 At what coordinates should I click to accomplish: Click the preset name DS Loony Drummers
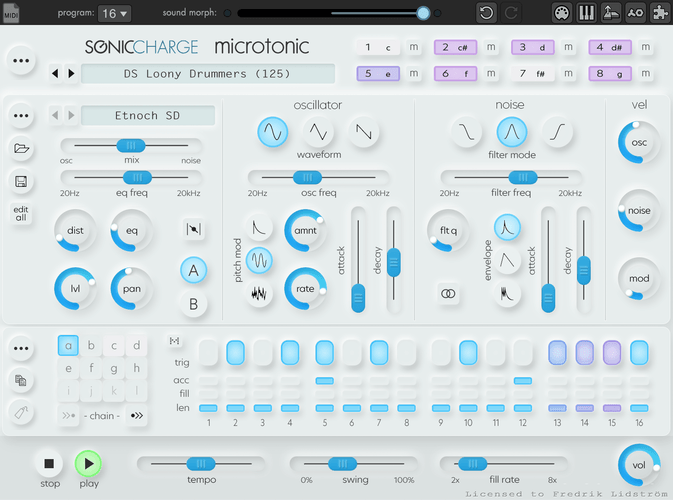click(x=208, y=73)
